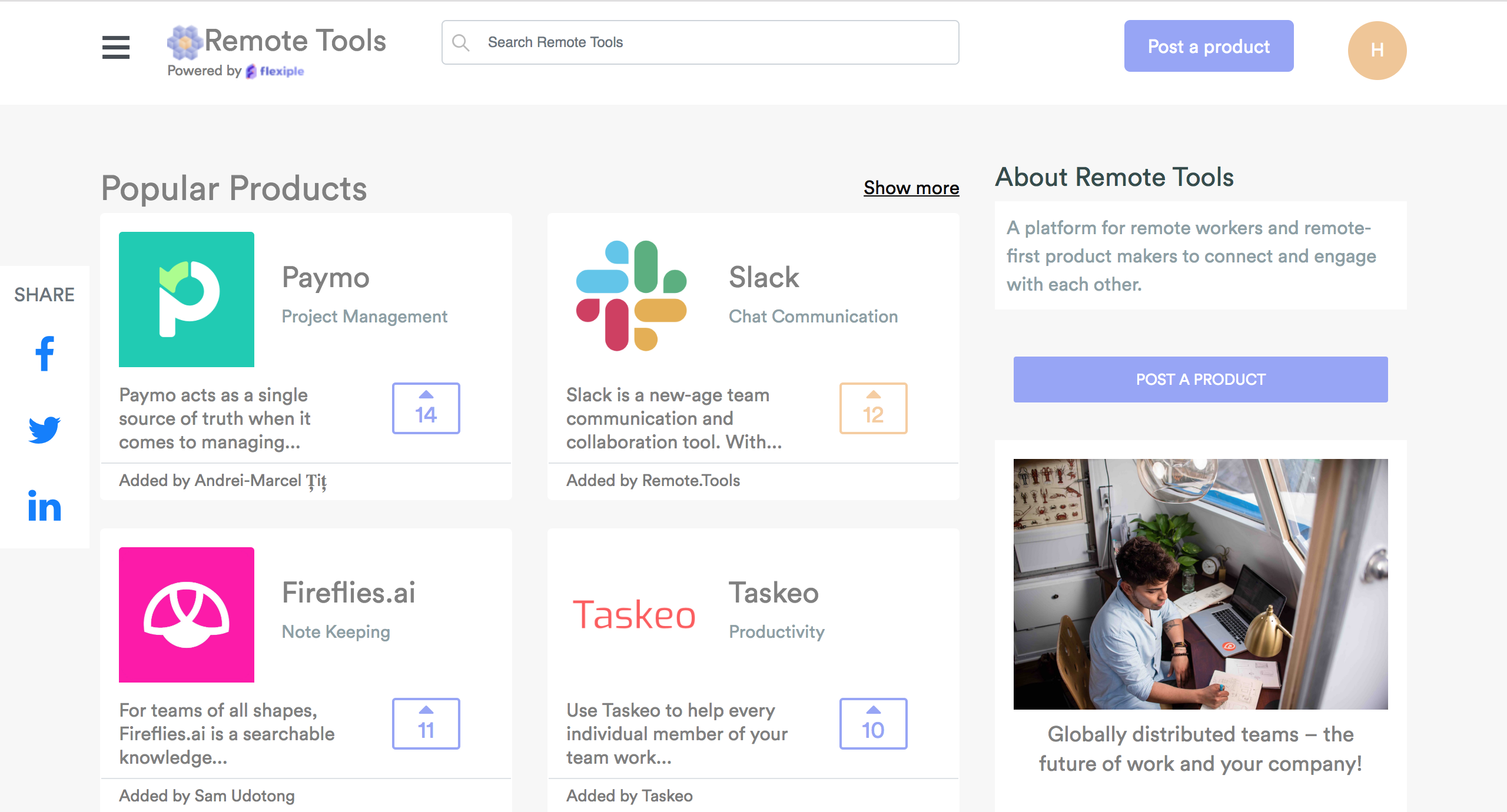Open the Fireflies.ai logo
The height and width of the screenshot is (812, 1507).
coord(187,615)
